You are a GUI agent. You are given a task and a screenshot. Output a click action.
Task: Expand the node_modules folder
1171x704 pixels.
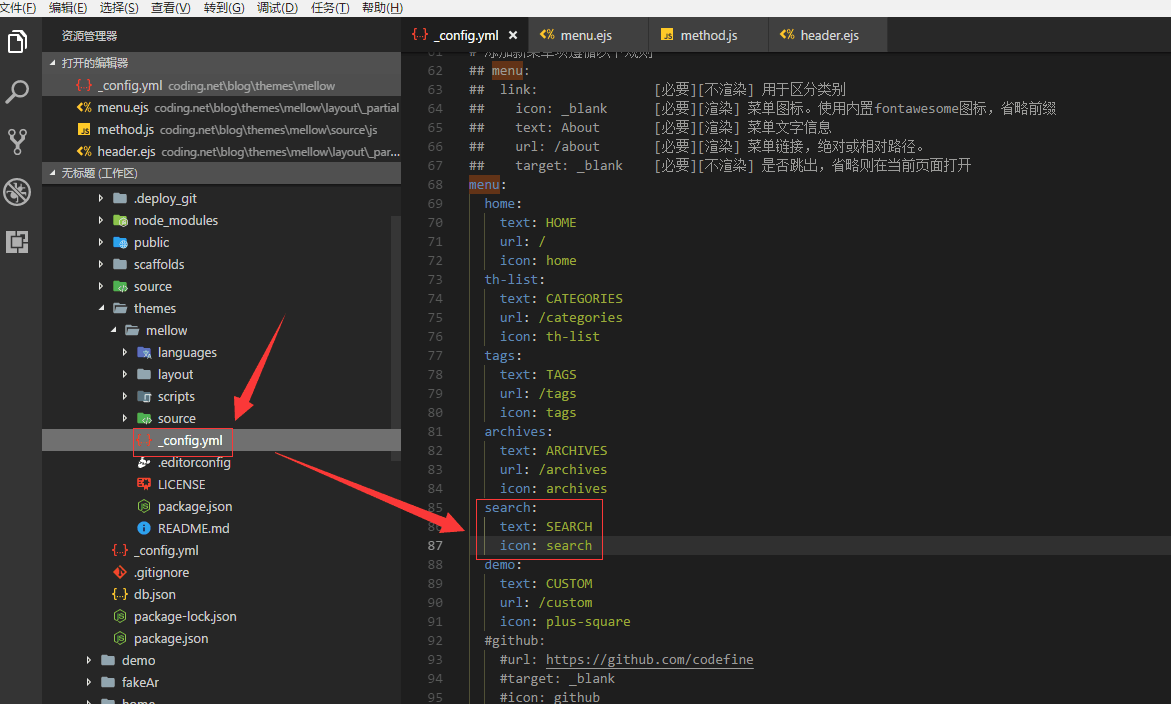pyautogui.click(x=175, y=220)
